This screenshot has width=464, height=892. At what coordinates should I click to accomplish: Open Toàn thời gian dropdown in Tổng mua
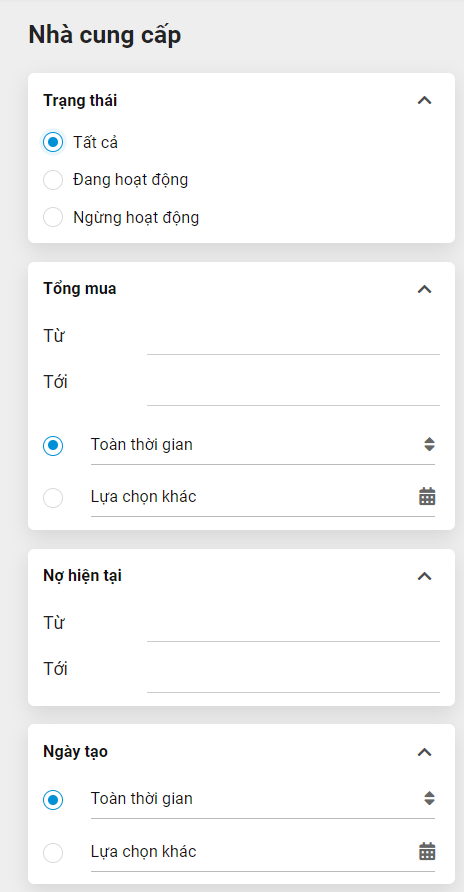tap(263, 445)
